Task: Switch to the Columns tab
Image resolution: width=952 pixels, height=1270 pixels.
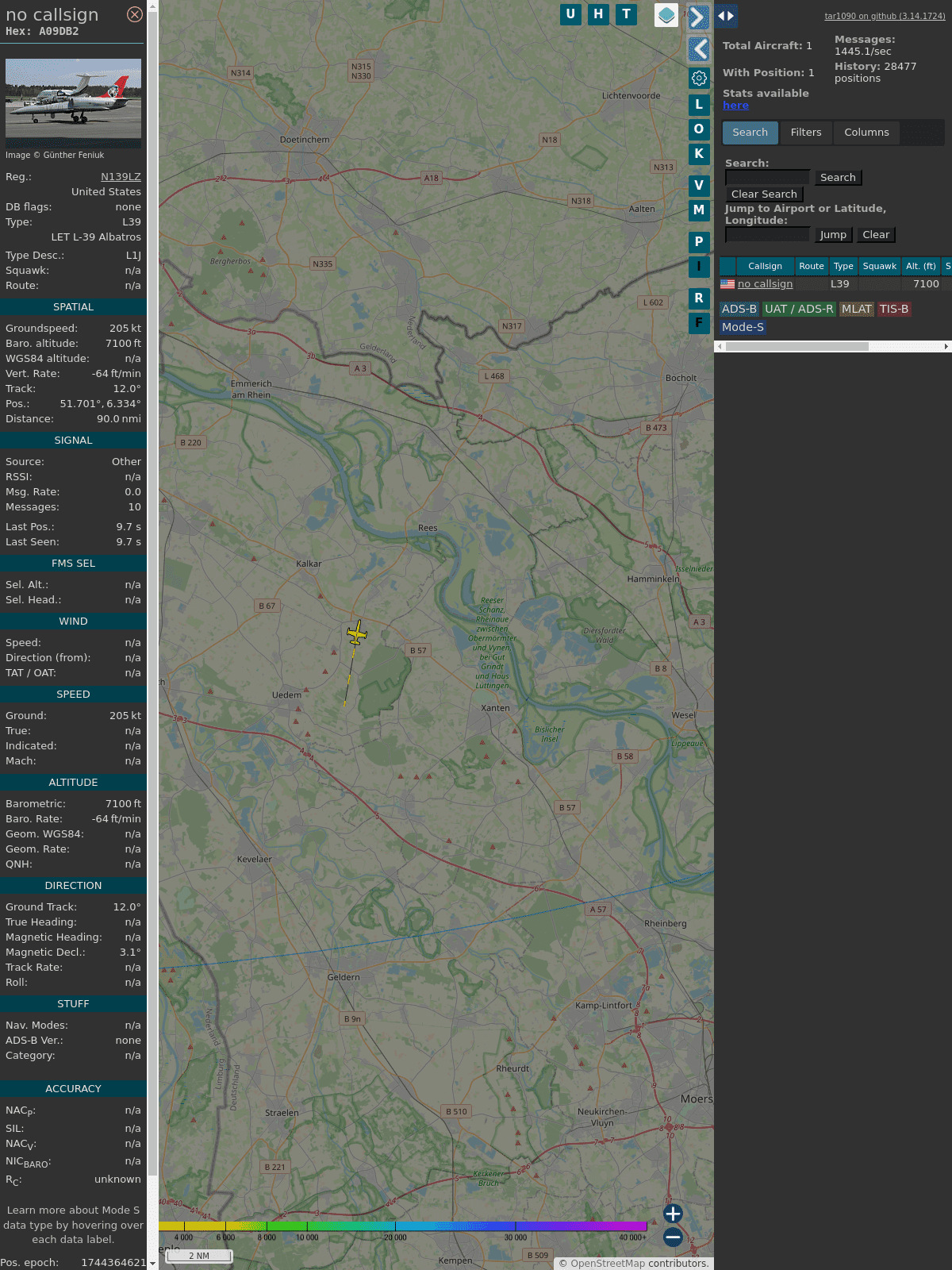Action: click(x=866, y=133)
